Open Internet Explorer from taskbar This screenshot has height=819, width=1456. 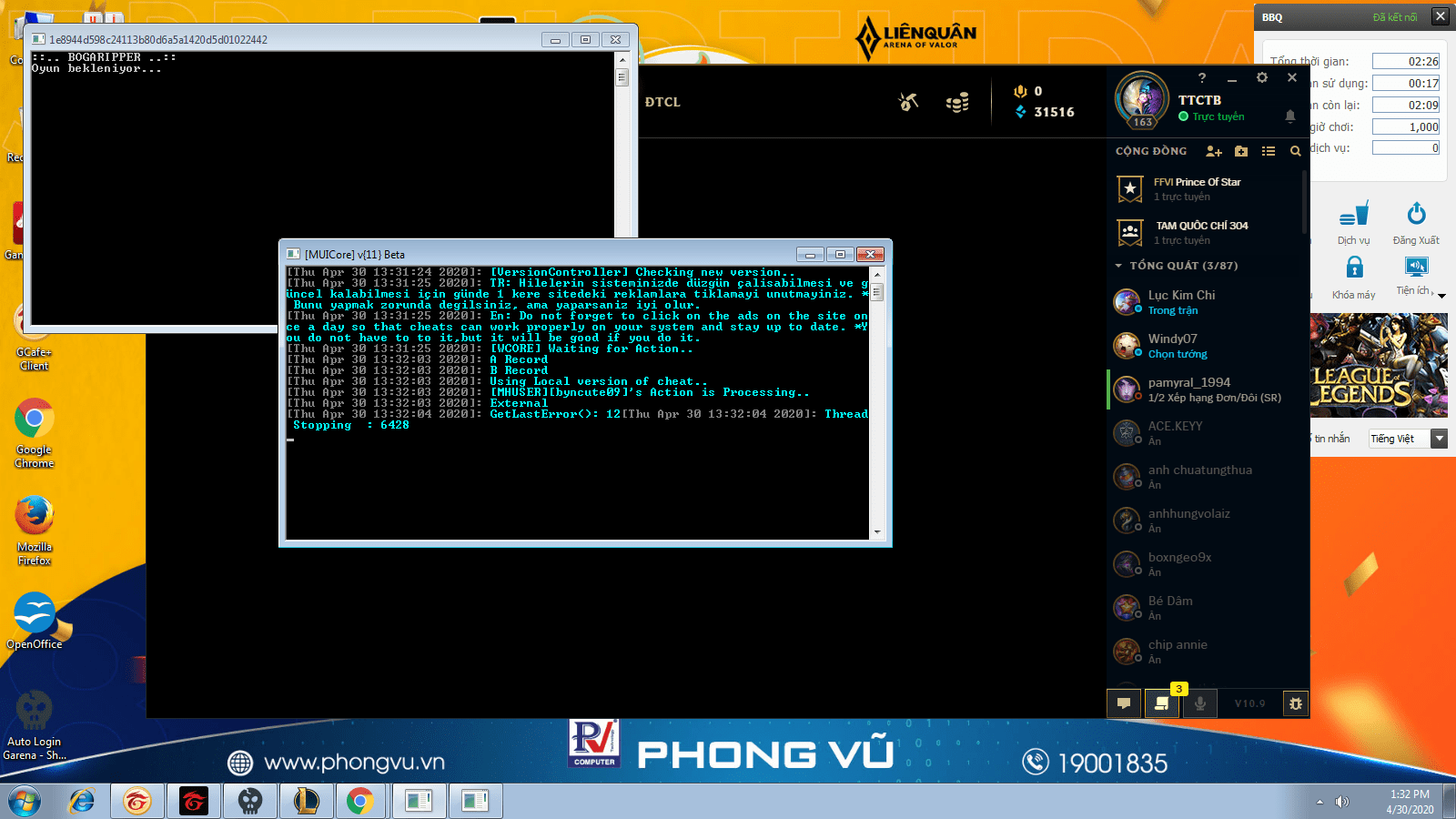(x=82, y=802)
